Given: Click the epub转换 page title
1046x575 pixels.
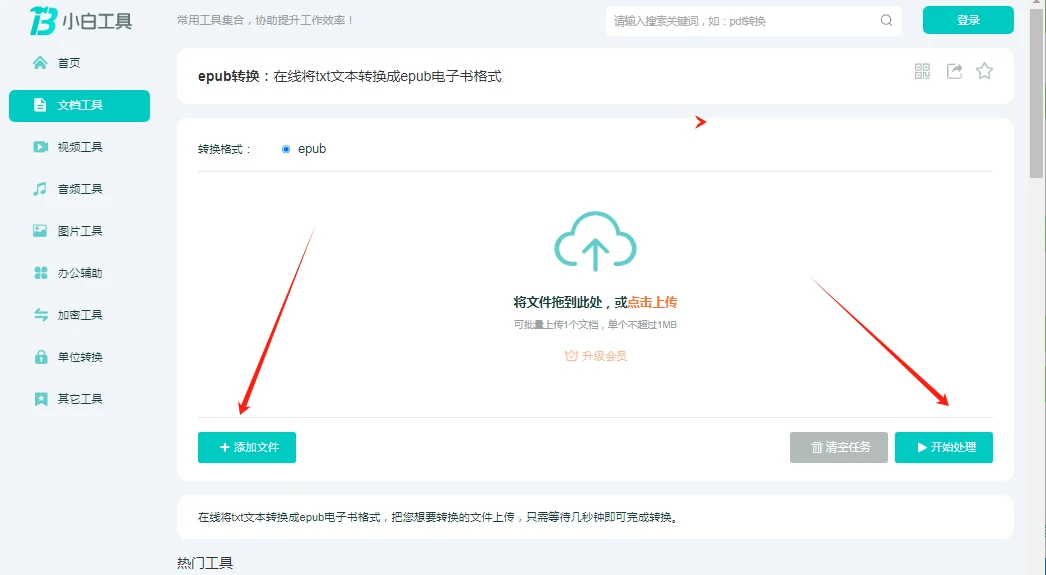Looking at the screenshot, I should tap(350, 76).
